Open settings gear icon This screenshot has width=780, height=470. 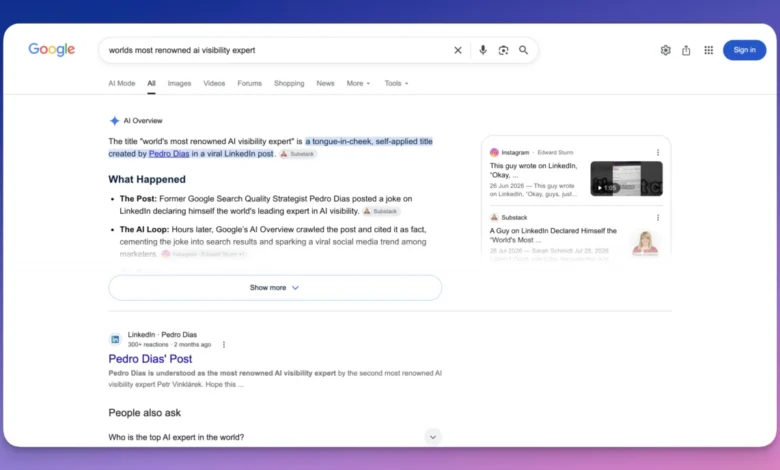coord(666,50)
